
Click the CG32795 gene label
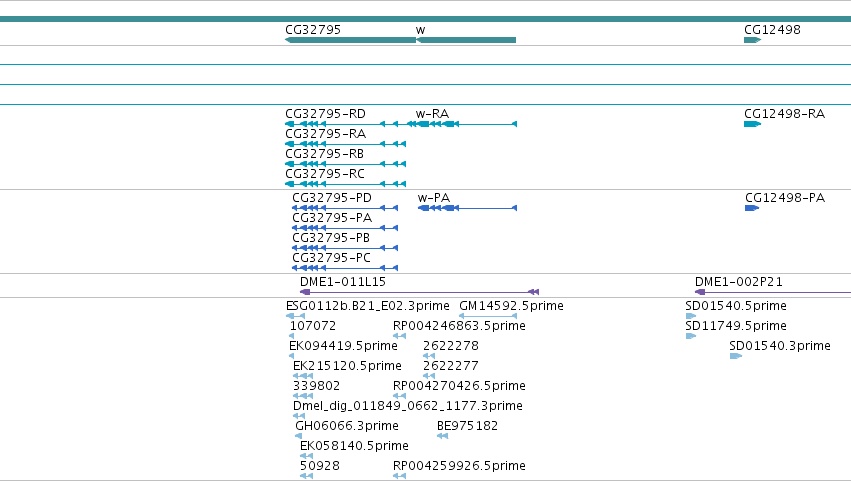pos(313,30)
